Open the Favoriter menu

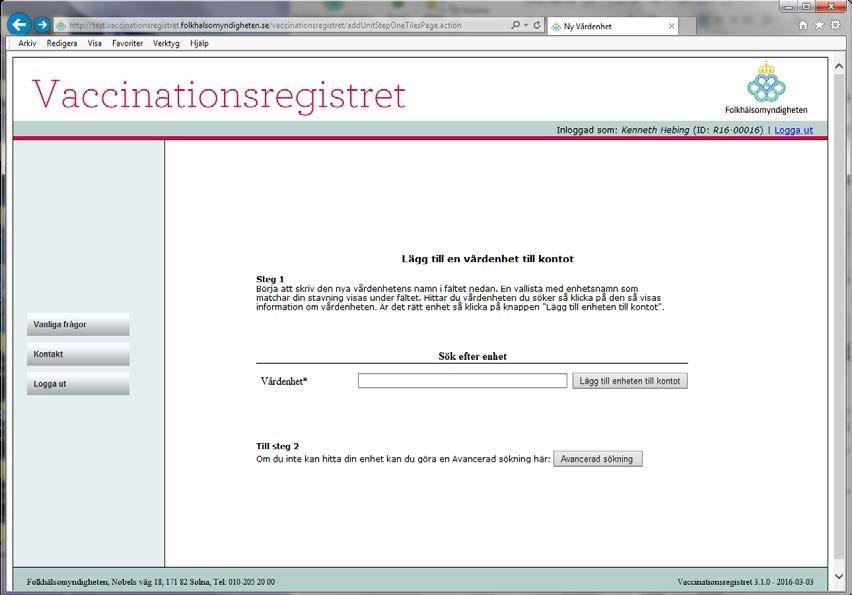tap(128, 43)
